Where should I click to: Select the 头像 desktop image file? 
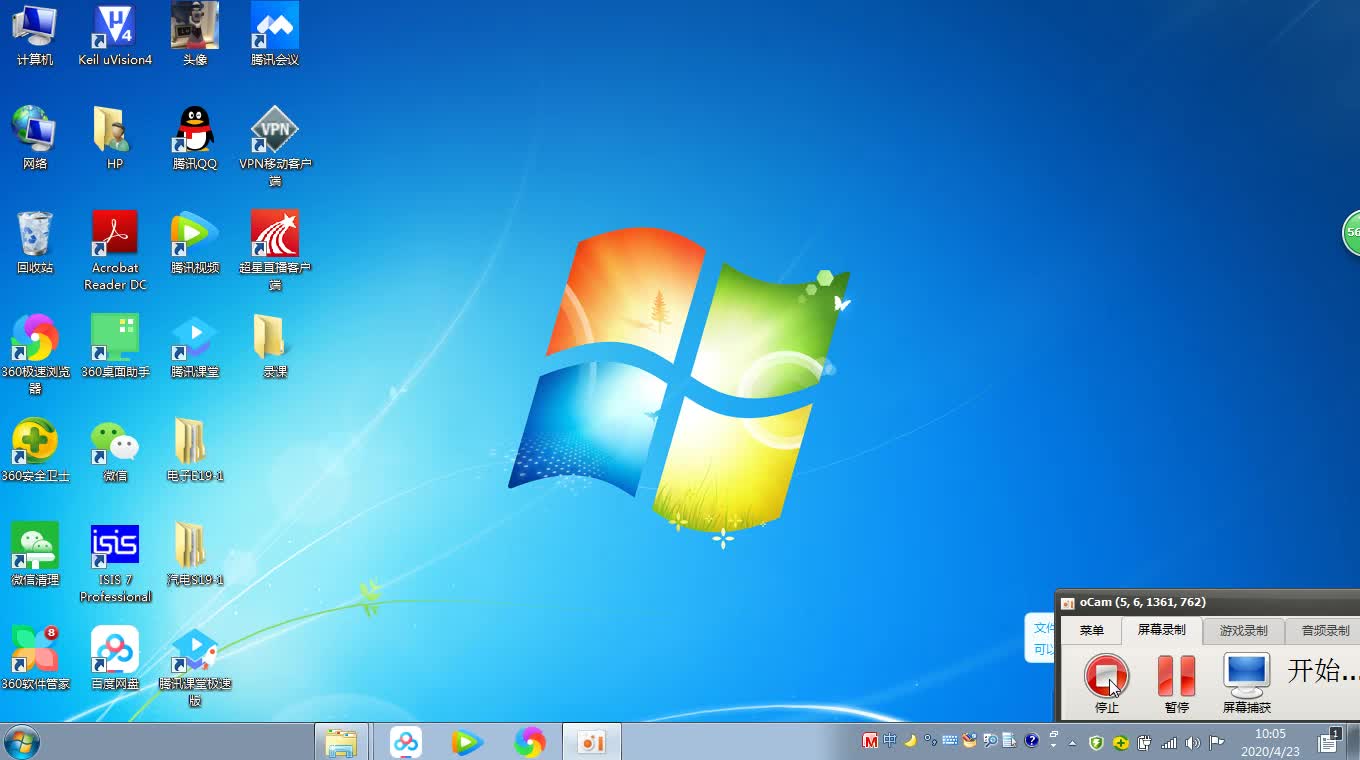click(x=195, y=35)
